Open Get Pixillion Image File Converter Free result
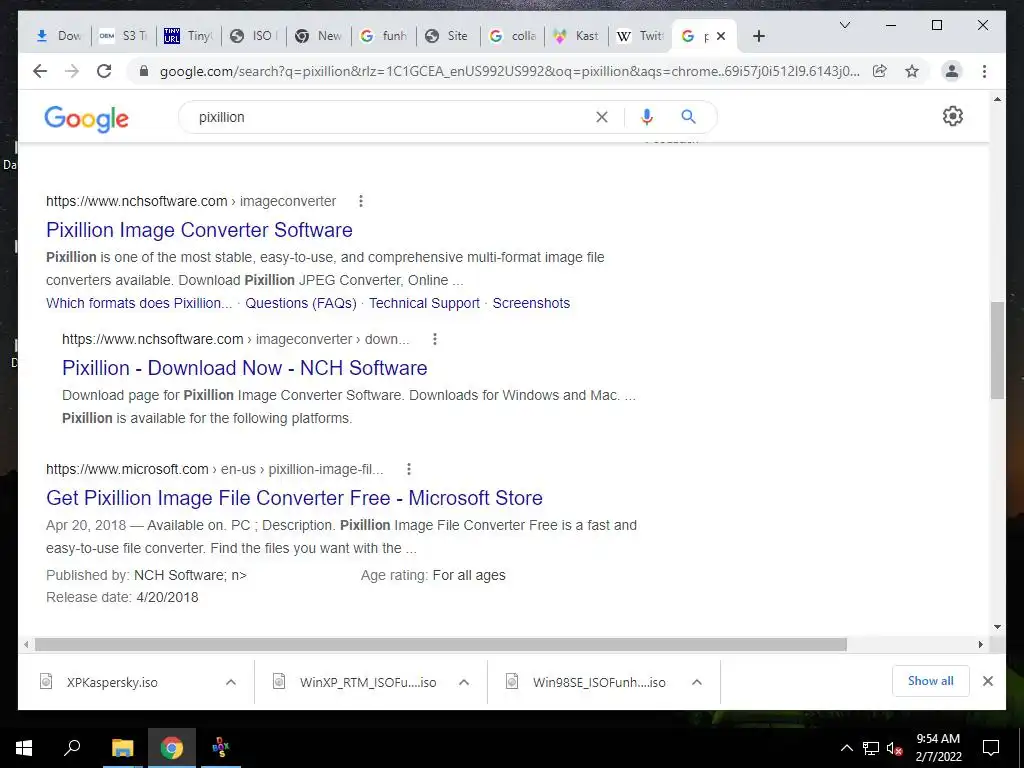The width and height of the screenshot is (1024, 768). click(x=295, y=498)
